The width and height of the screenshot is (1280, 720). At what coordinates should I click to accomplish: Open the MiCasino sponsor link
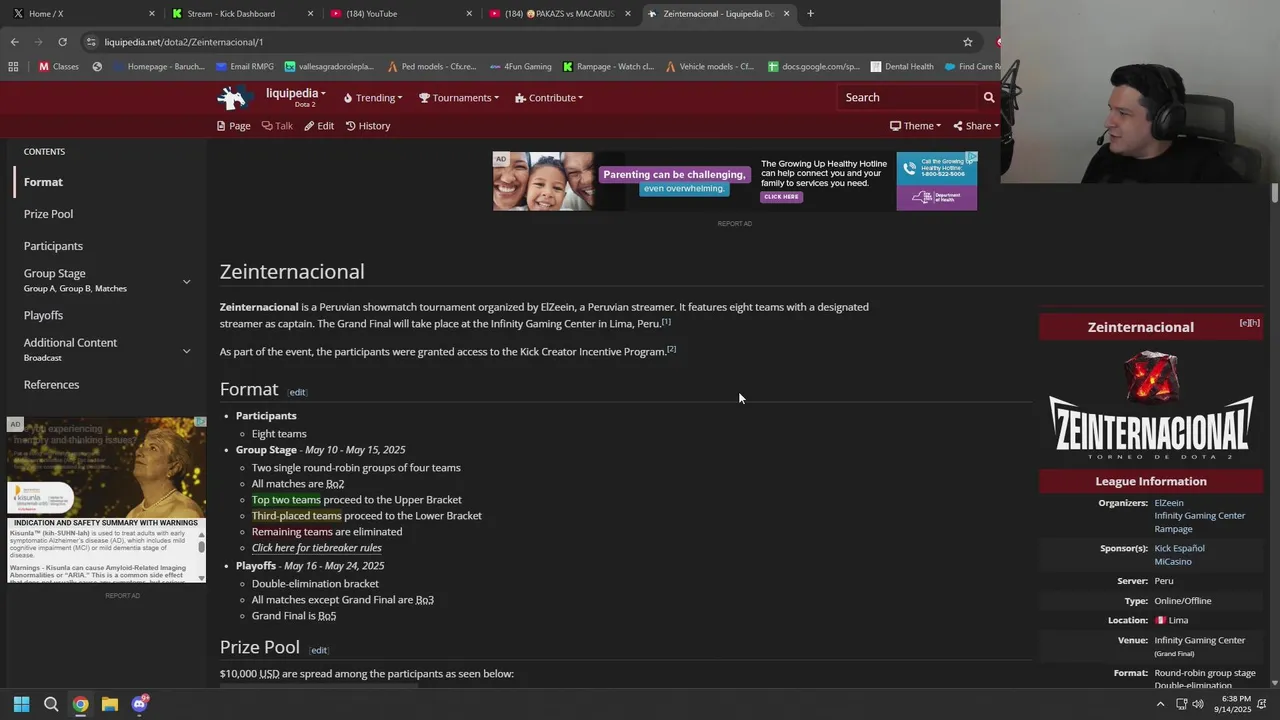[1173, 562]
